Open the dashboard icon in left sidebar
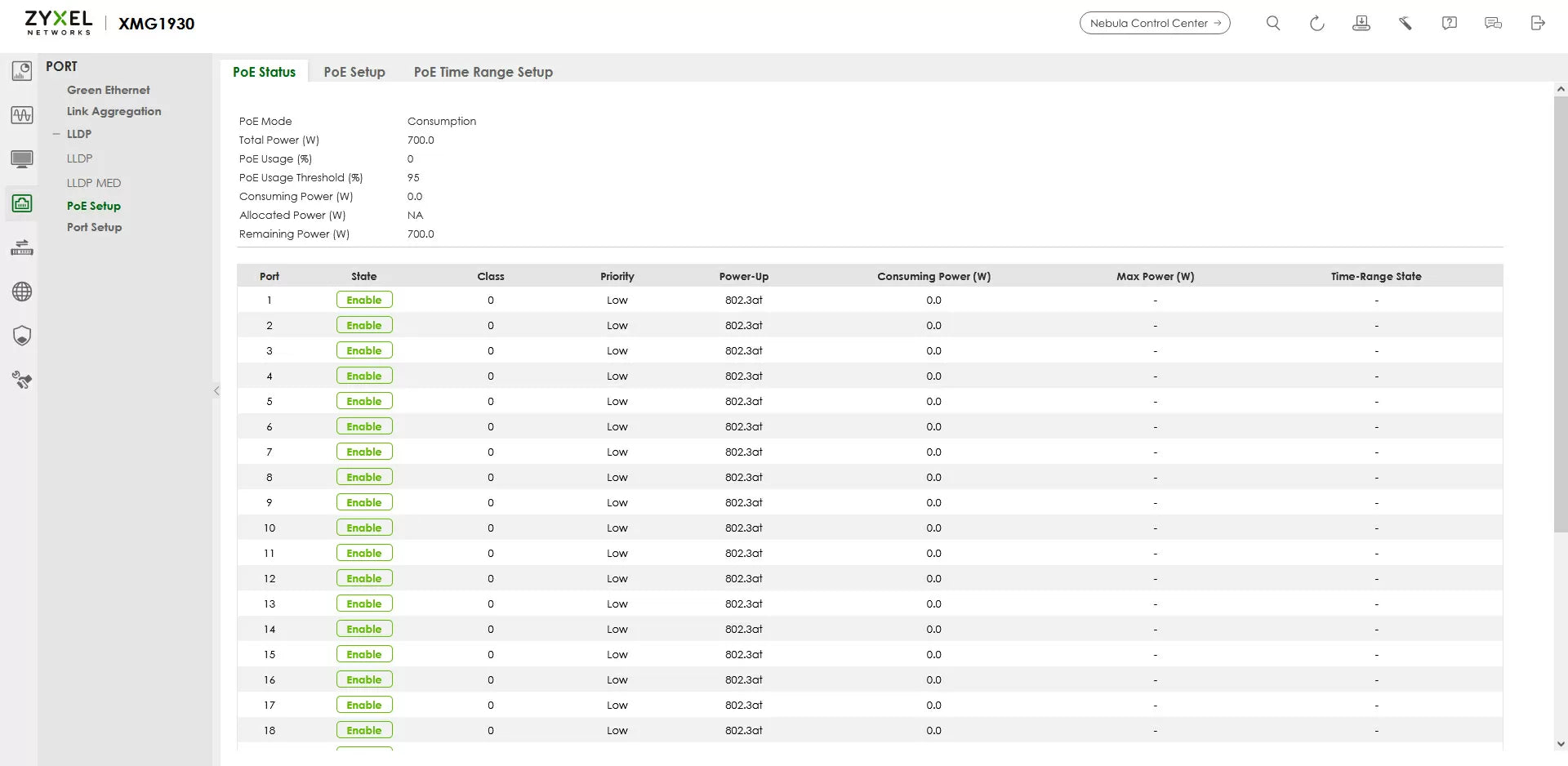Viewport: 1568px width, 766px height. pos(22,71)
